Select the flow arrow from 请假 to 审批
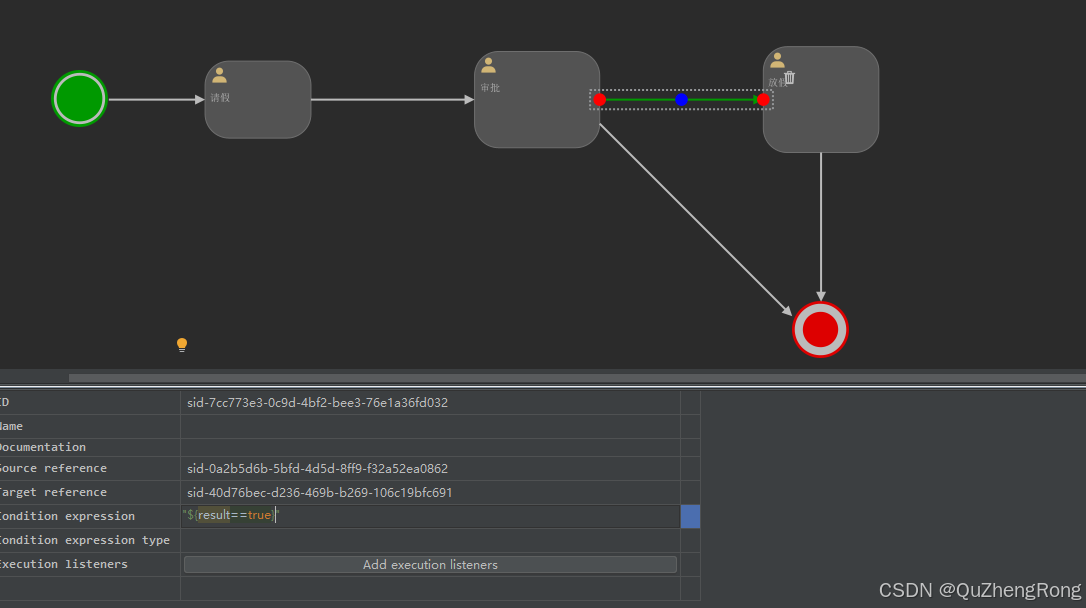 click(x=393, y=100)
